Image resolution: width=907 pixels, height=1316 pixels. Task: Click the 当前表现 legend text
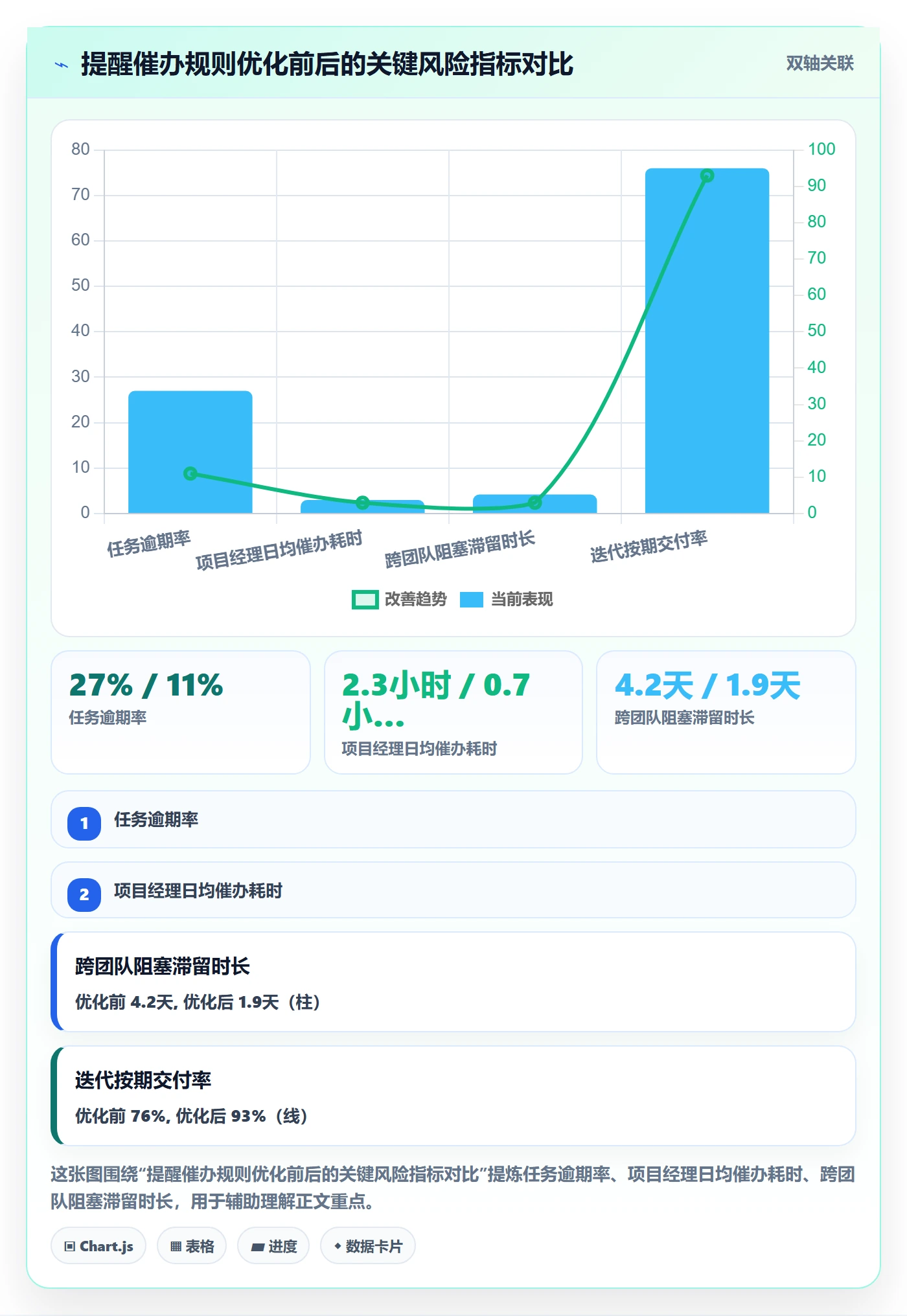pyautogui.click(x=522, y=600)
